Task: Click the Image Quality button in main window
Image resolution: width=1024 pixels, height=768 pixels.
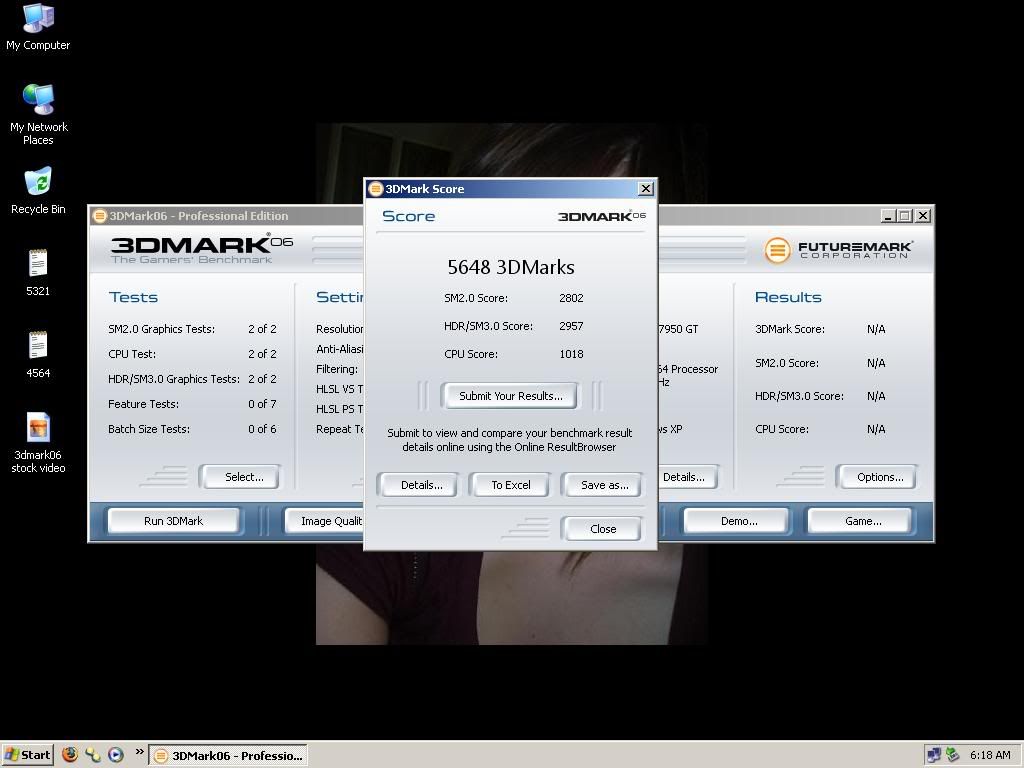Action: pos(325,521)
